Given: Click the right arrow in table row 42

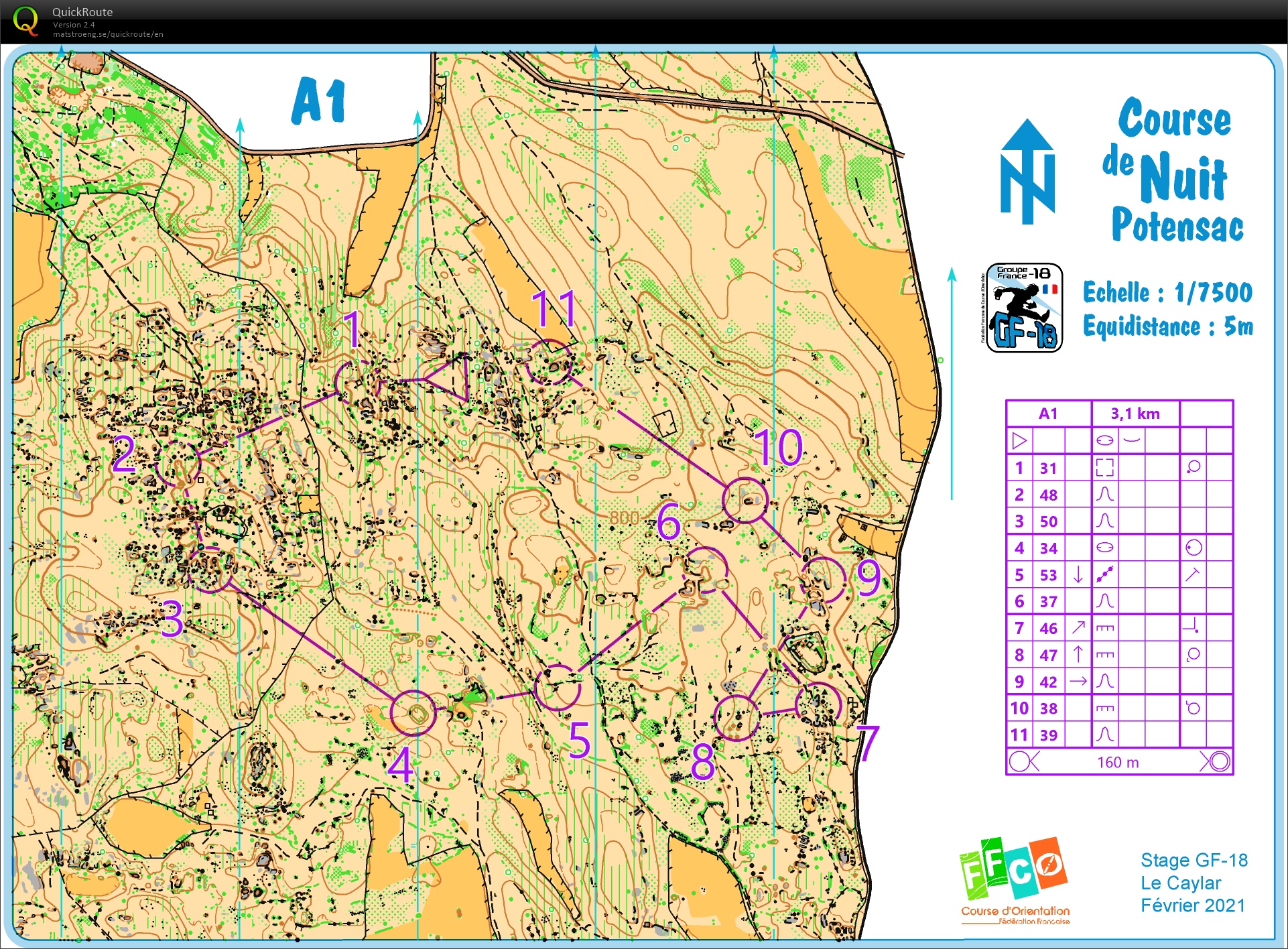Looking at the screenshot, I should coord(1078,681).
